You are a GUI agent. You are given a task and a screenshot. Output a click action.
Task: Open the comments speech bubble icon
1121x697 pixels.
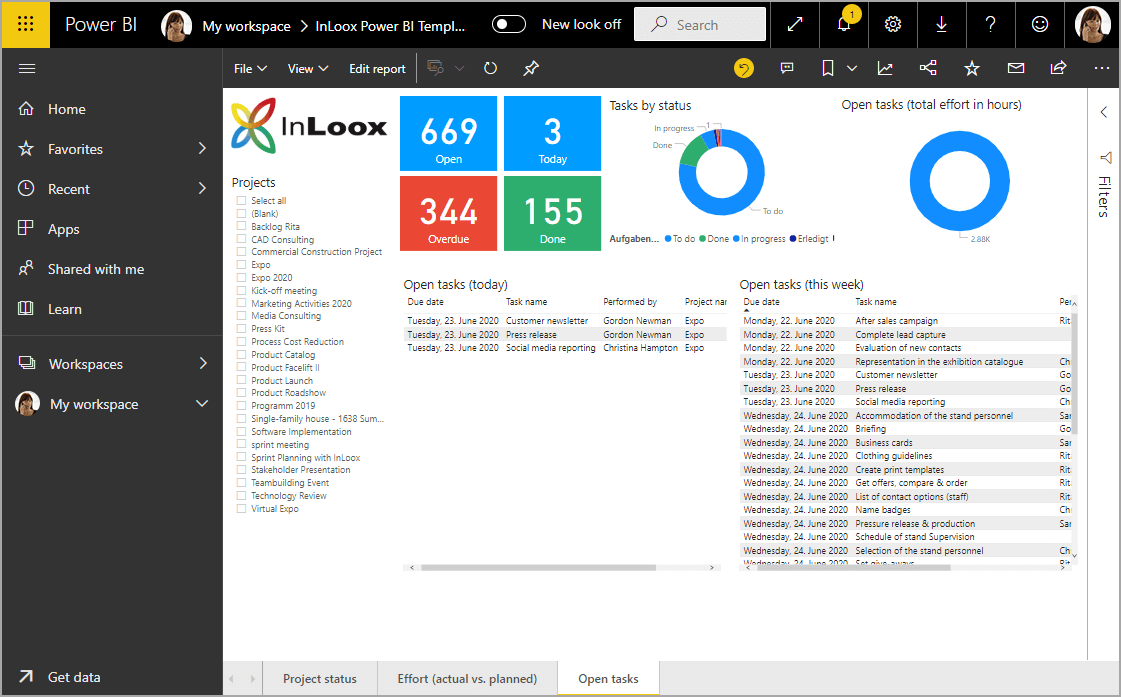click(x=787, y=69)
